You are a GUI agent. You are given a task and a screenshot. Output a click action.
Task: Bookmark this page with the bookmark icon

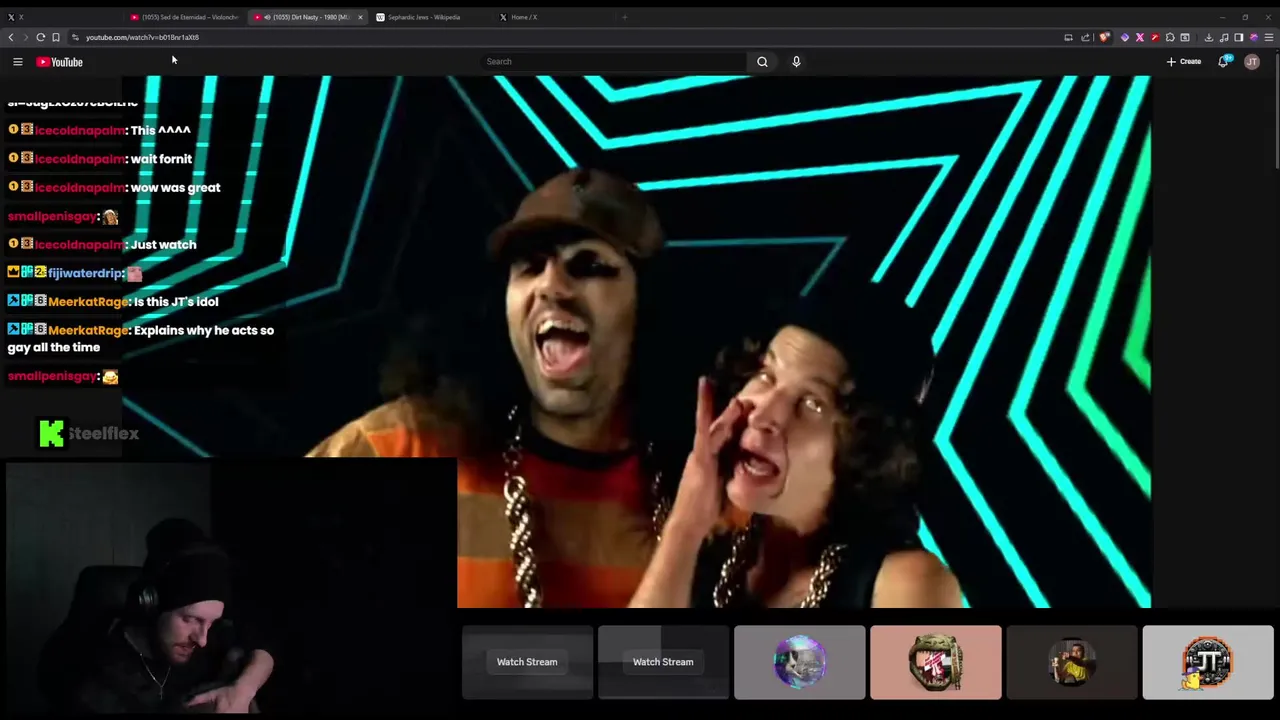tap(56, 37)
